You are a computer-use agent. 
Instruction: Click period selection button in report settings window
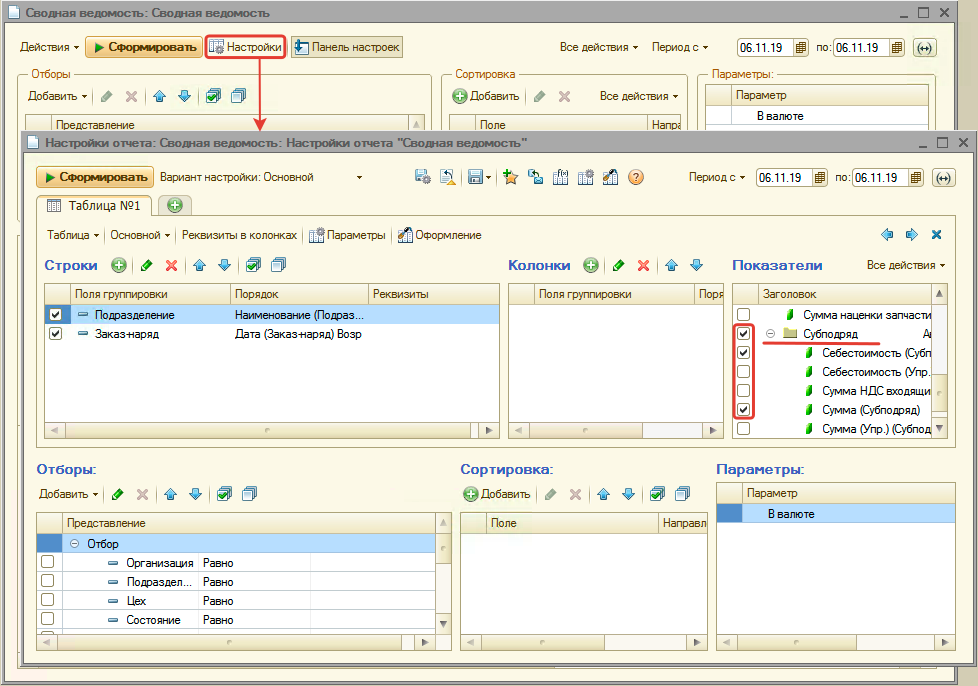[943, 178]
